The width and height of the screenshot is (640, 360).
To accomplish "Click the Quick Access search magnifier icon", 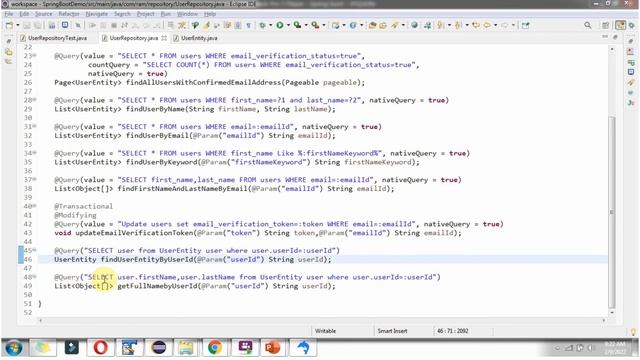I will coord(588,25).
